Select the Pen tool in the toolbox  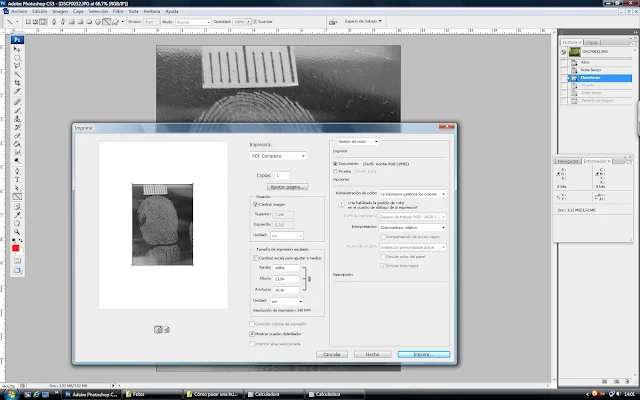pos(17,171)
